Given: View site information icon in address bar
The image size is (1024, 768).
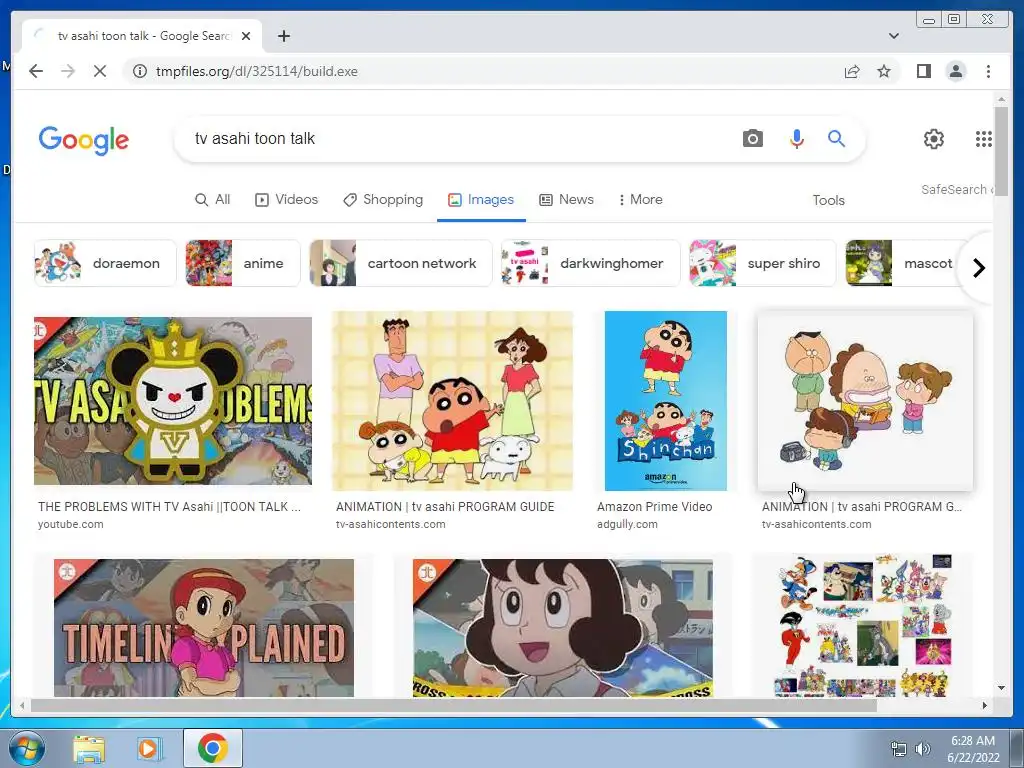Looking at the screenshot, I should (x=140, y=71).
